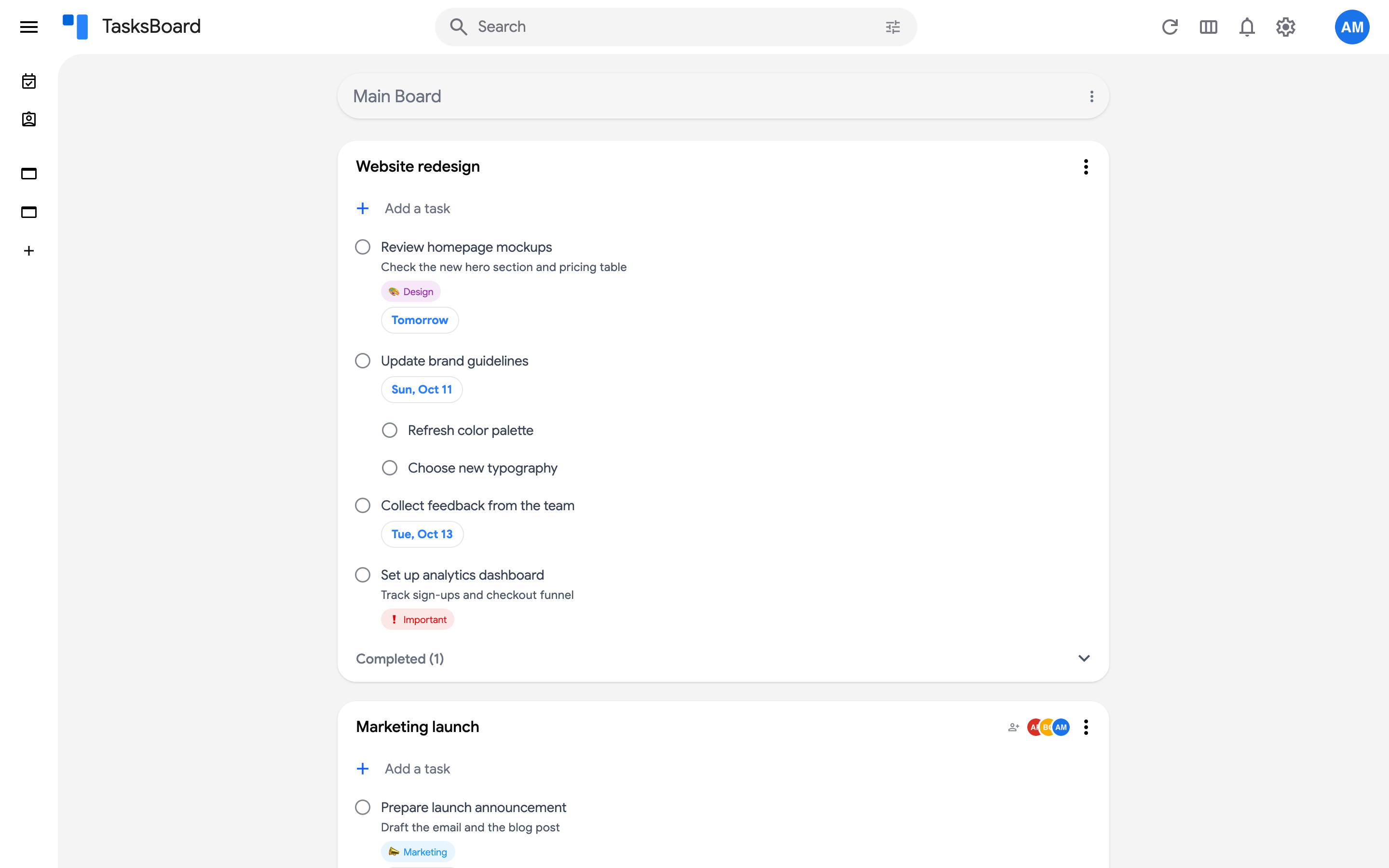The image size is (1389, 868).
Task: Open the Tomorrow due date chip
Action: pos(420,320)
